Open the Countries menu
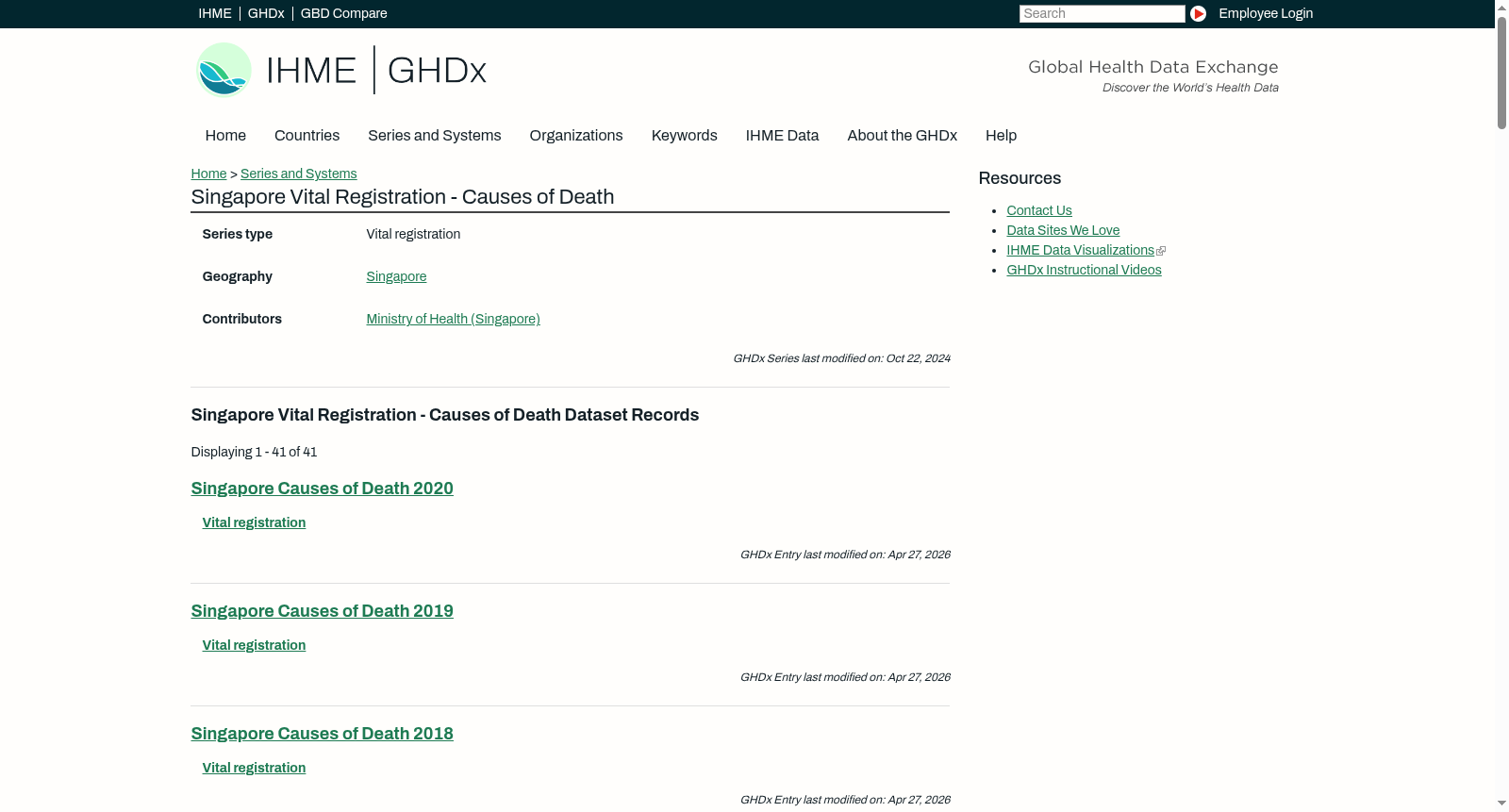This screenshot has height=812, width=1509. [307, 136]
